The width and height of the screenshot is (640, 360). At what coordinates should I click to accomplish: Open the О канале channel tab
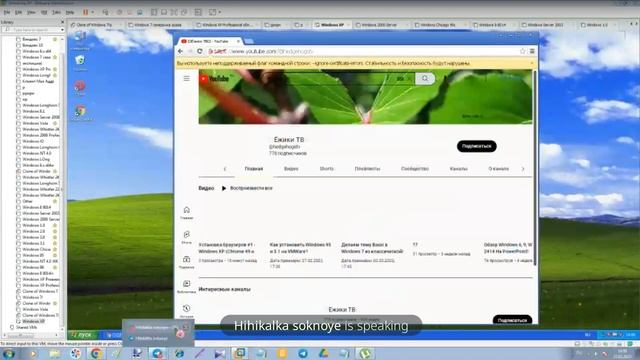click(498, 169)
